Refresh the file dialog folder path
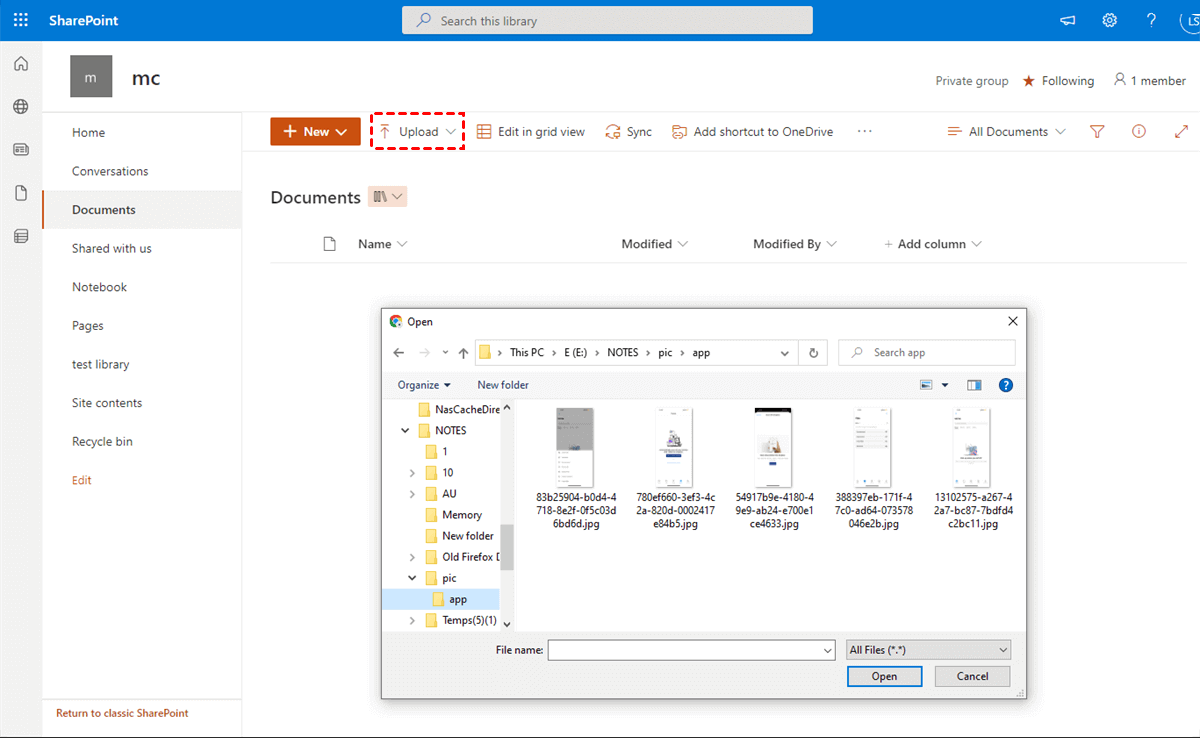1200x738 pixels. [x=814, y=353]
